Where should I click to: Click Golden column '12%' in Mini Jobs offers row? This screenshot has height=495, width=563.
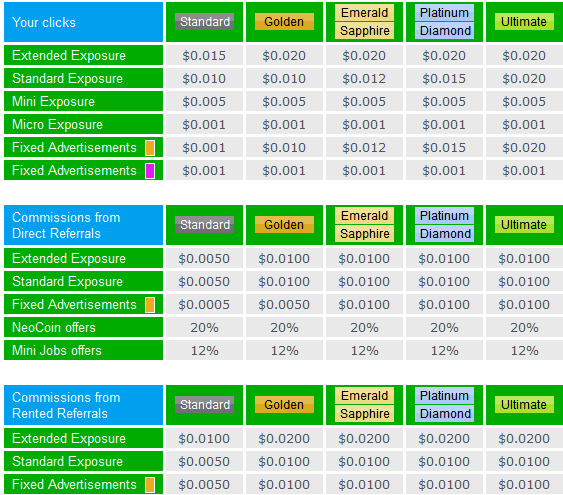point(284,351)
